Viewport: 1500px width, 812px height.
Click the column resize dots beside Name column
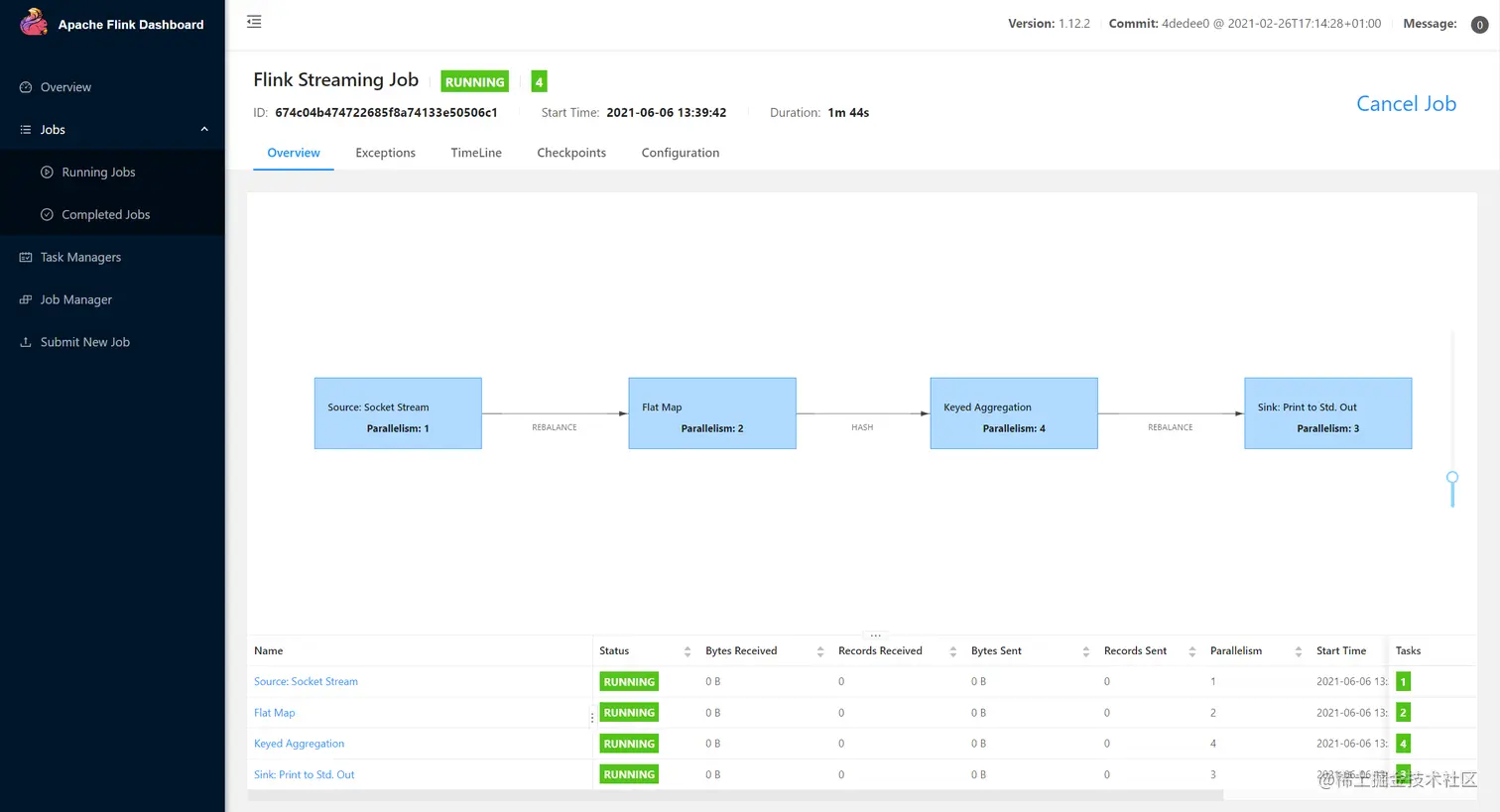pyautogui.click(x=592, y=718)
